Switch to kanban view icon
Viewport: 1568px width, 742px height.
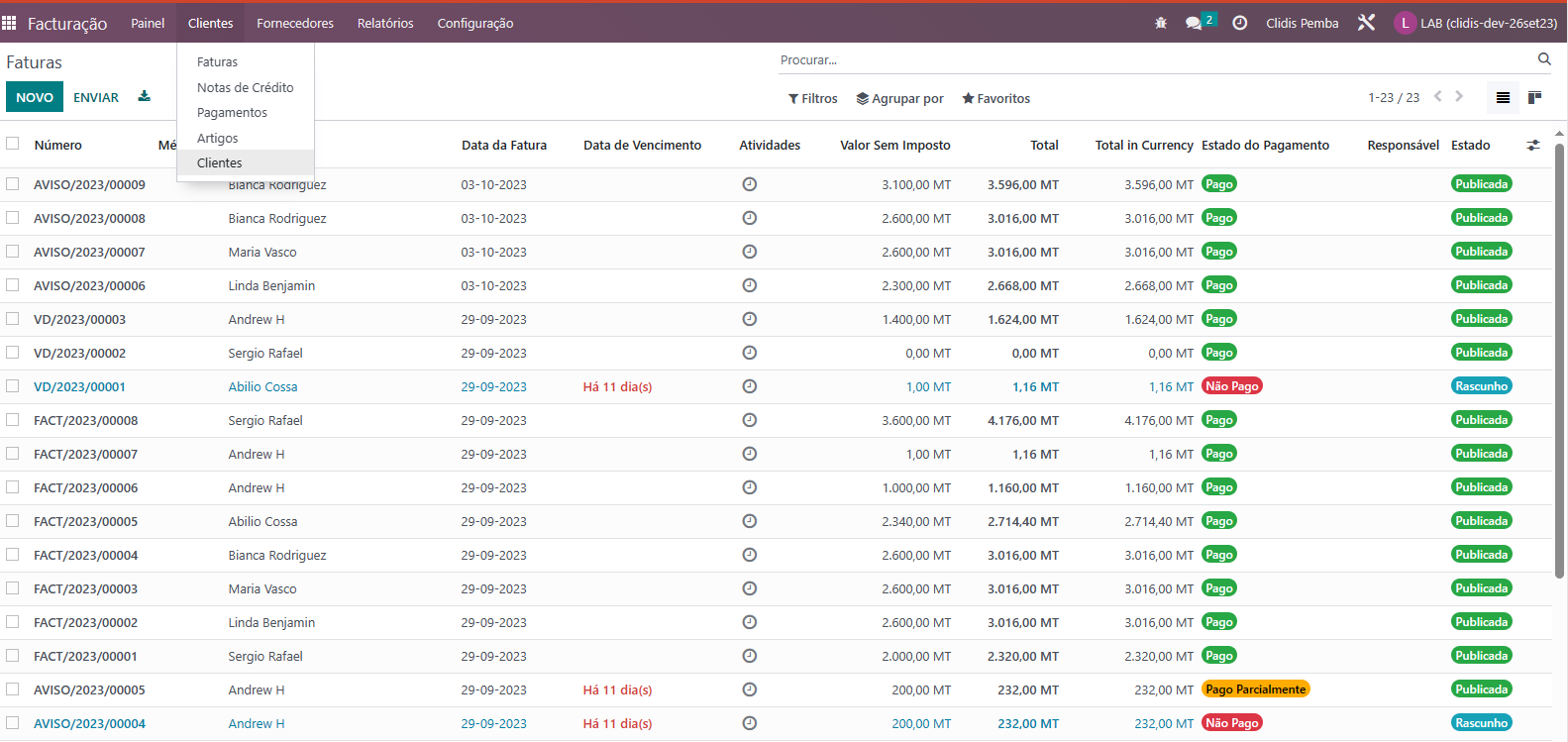1534,97
